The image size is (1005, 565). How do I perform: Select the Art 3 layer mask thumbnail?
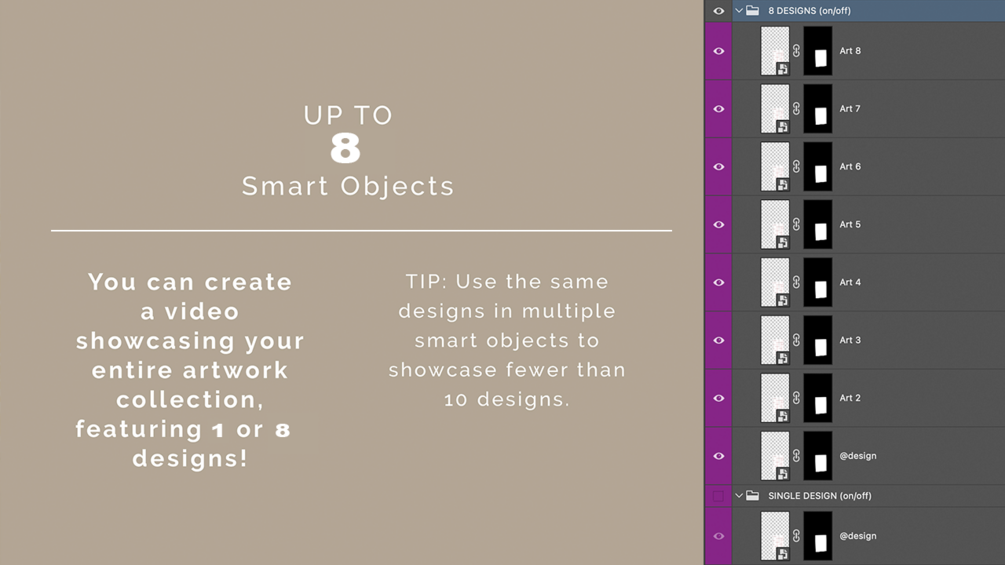[x=818, y=340]
